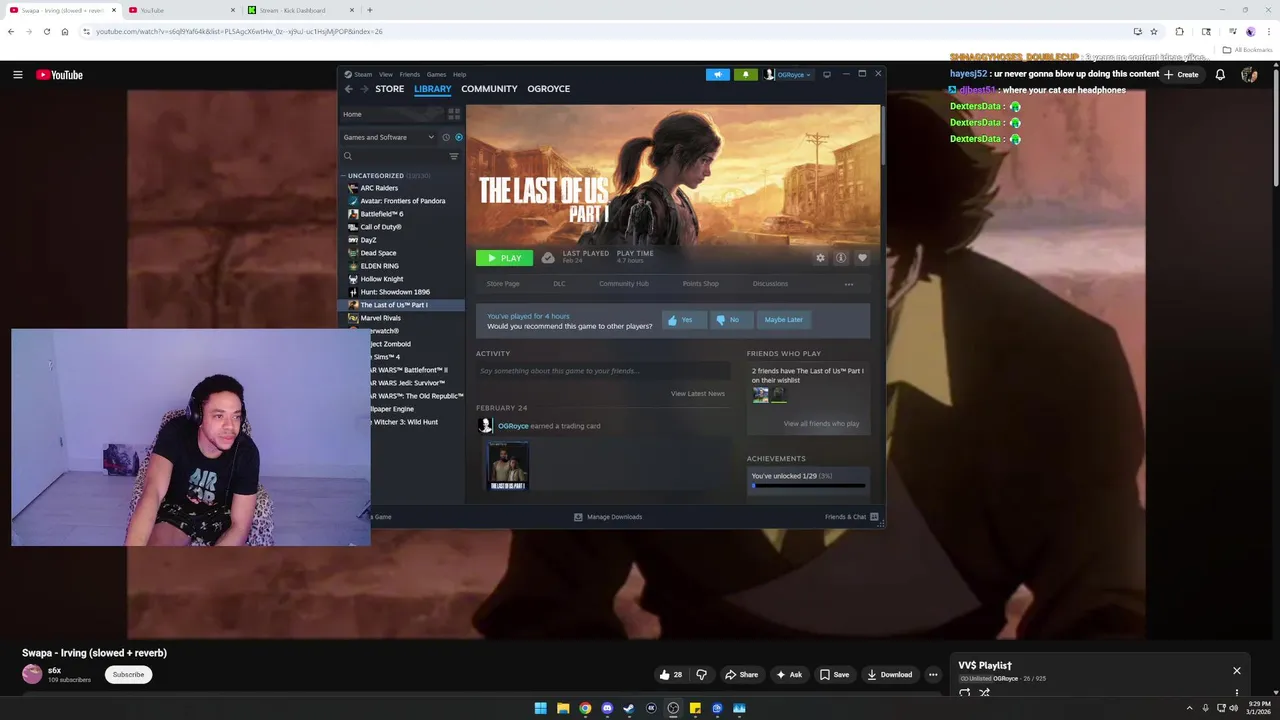This screenshot has width=1280, height=720.
Task: Click the green PLAY button
Action: click(x=504, y=258)
